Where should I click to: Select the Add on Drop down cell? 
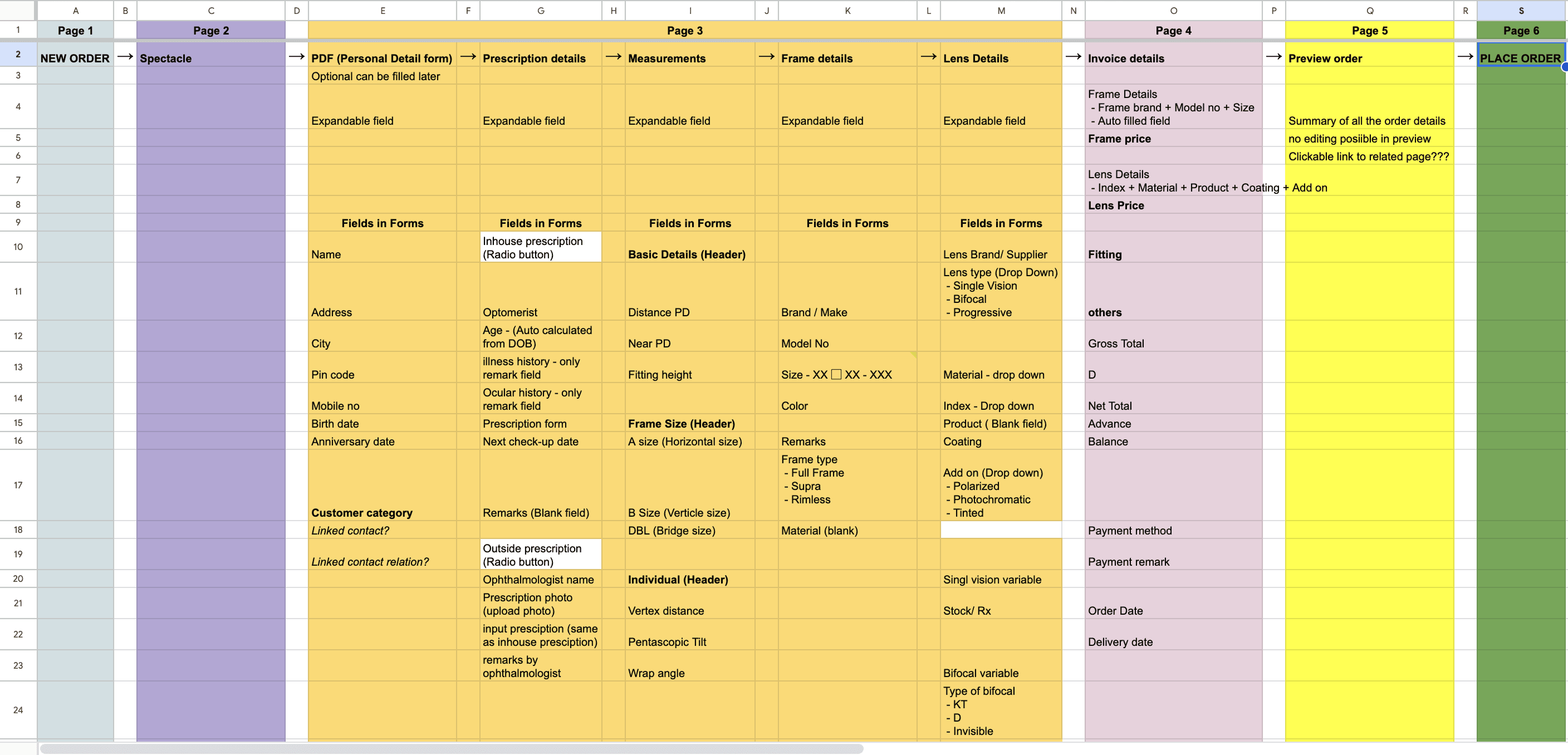(x=1000, y=486)
